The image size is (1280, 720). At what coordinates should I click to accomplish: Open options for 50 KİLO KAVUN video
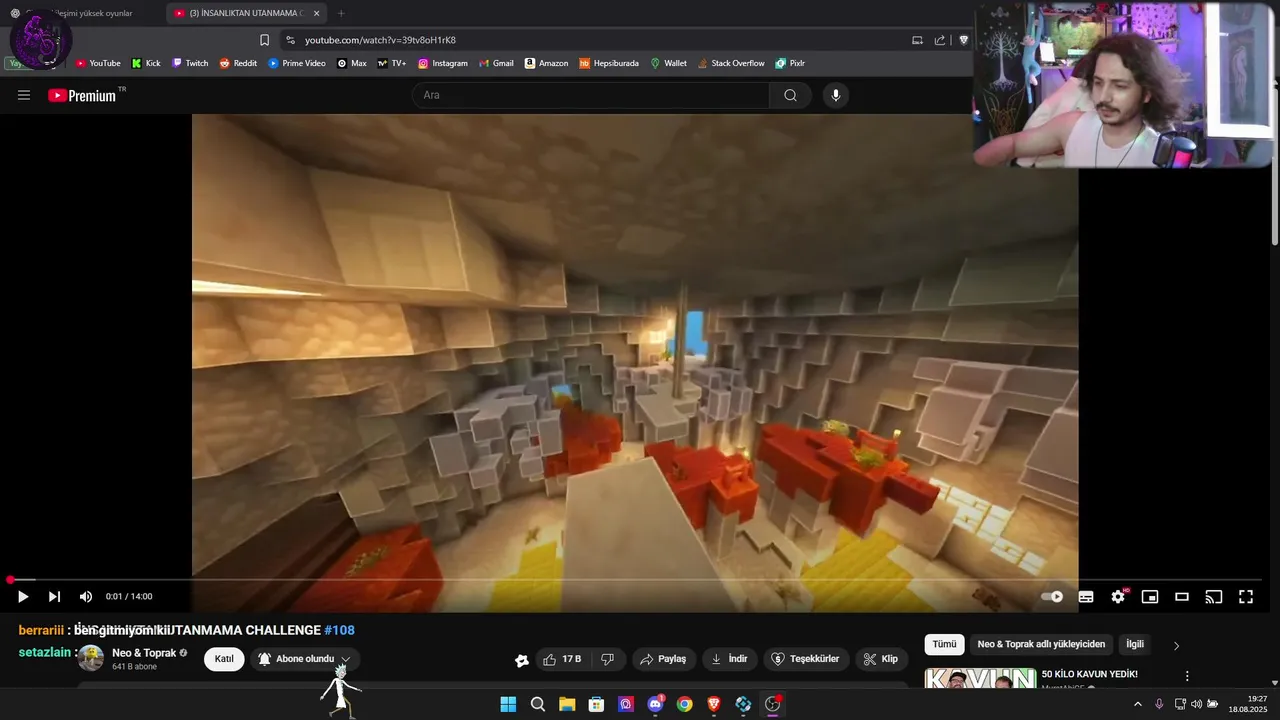click(x=1187, y=676)
